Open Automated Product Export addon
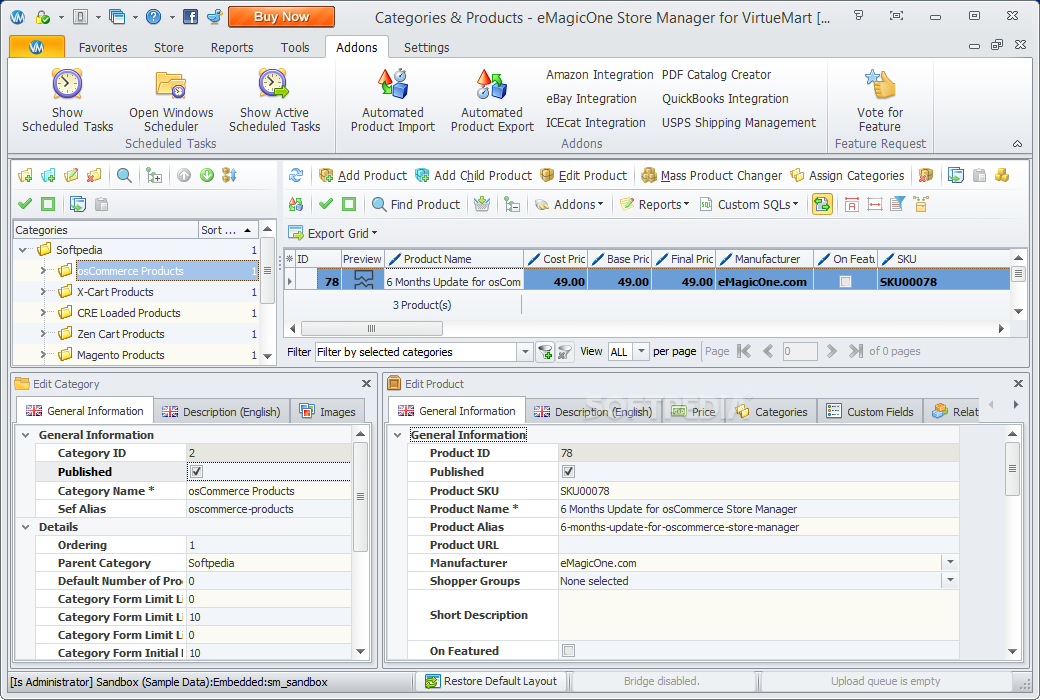 pyautogui.click(x=491, y=101)
